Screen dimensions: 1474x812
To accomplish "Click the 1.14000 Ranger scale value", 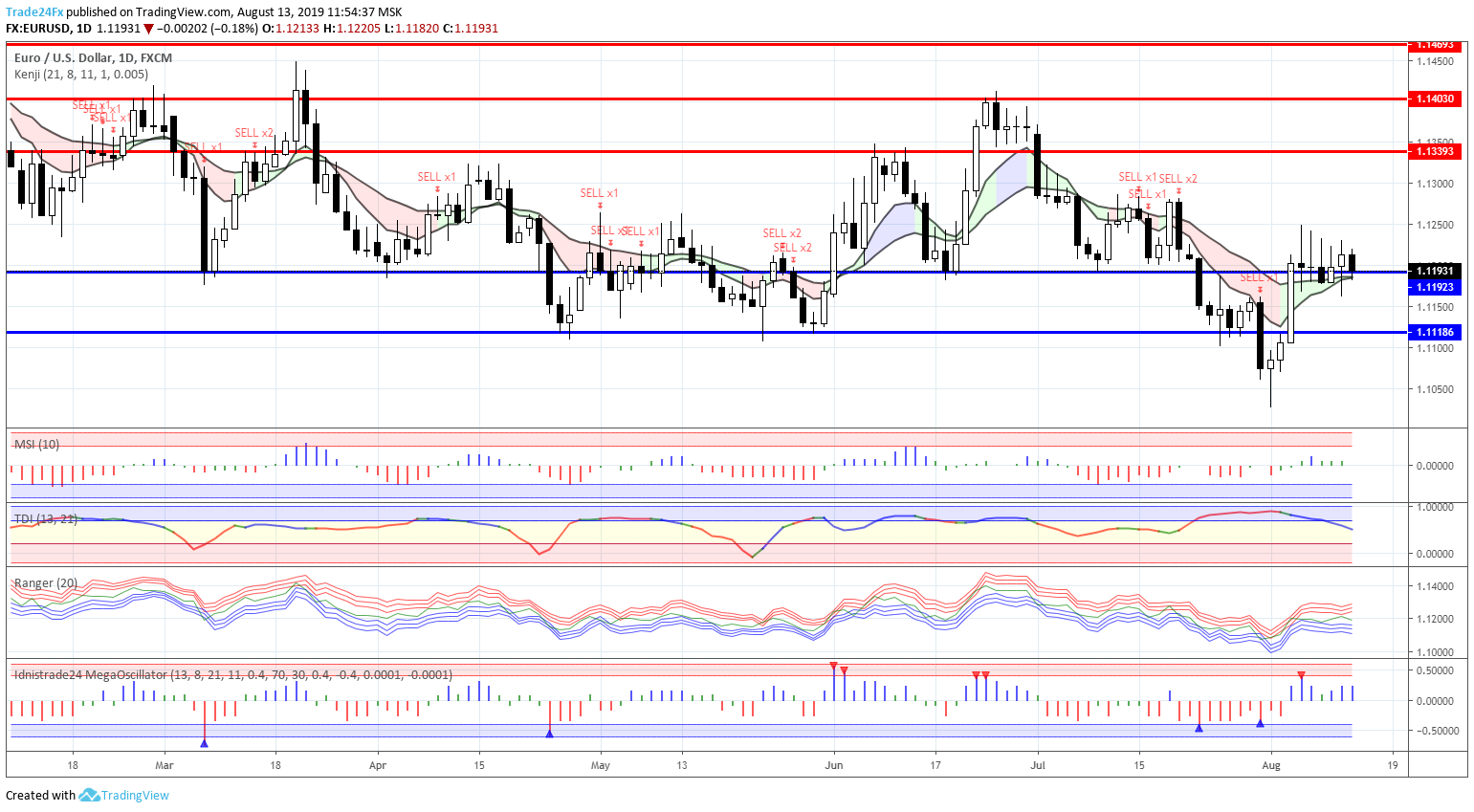I will (1435, 586).
